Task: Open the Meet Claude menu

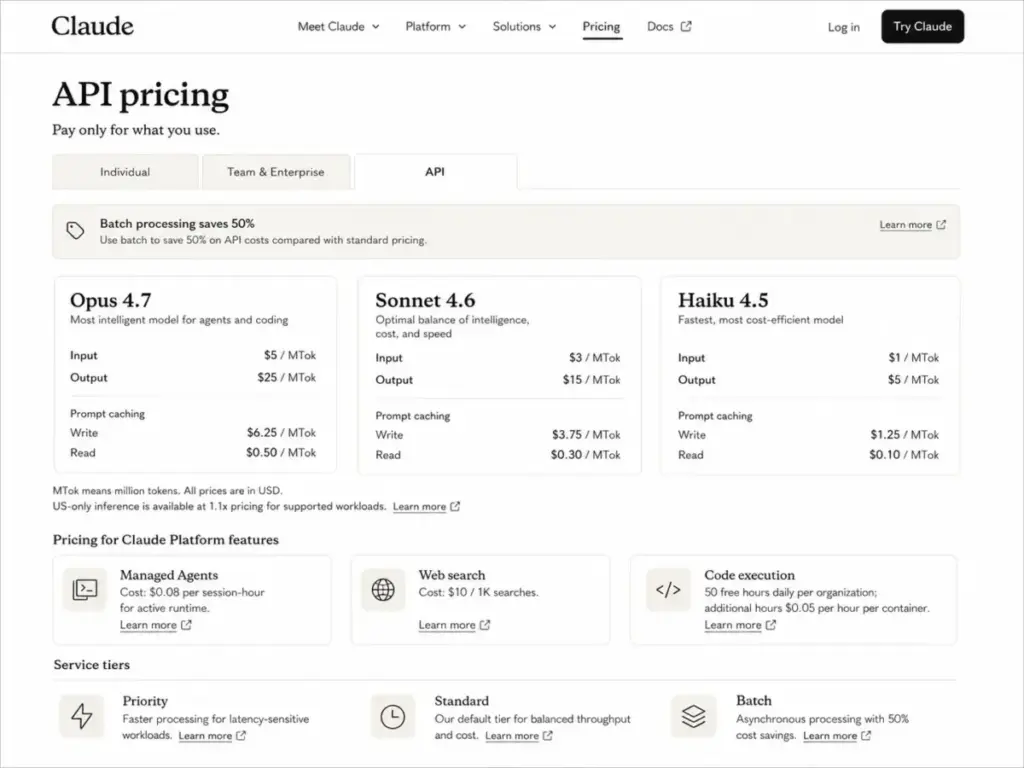Action: point(338,27)
